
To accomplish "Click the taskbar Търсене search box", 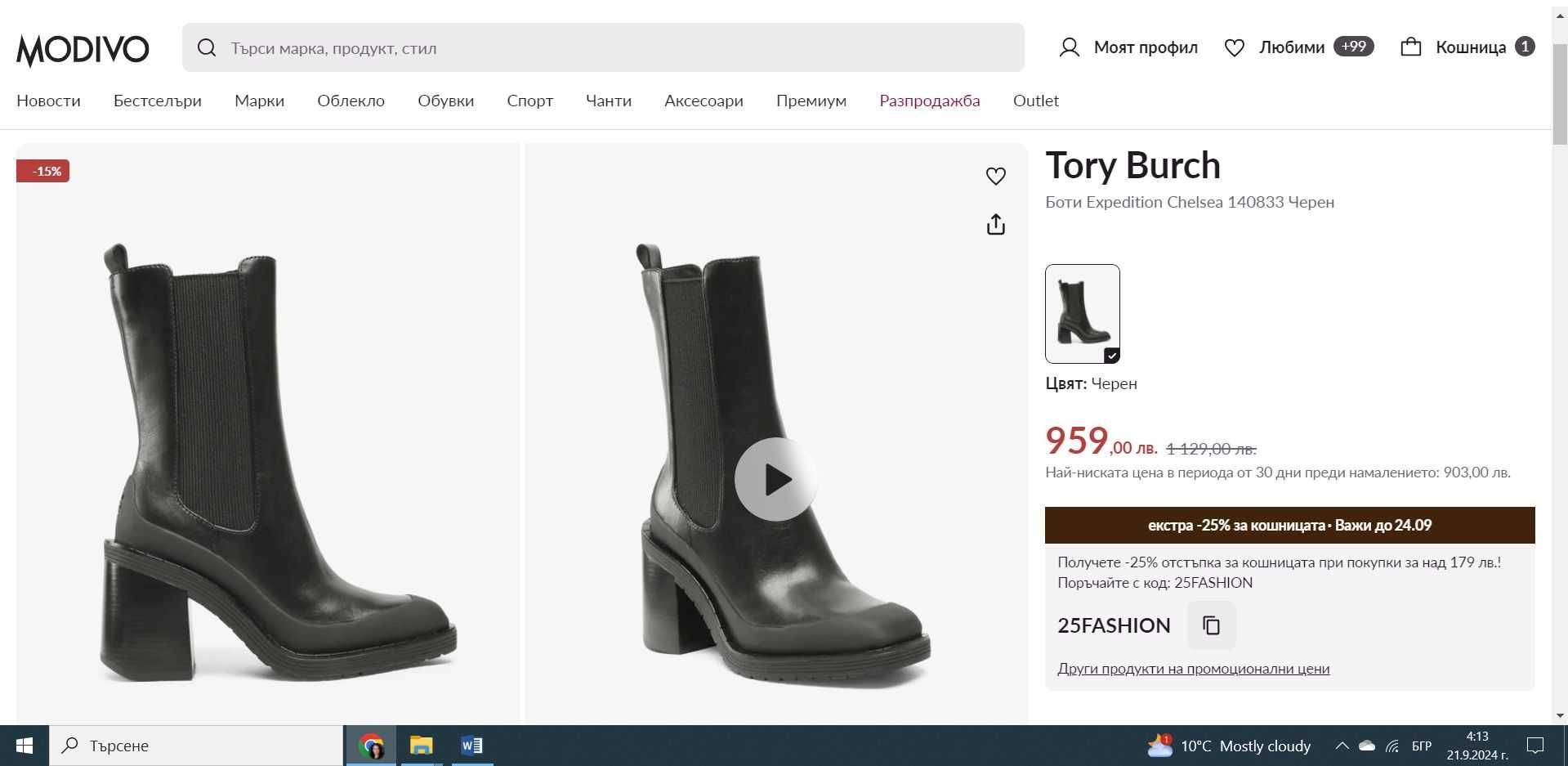I will (196, 746).
